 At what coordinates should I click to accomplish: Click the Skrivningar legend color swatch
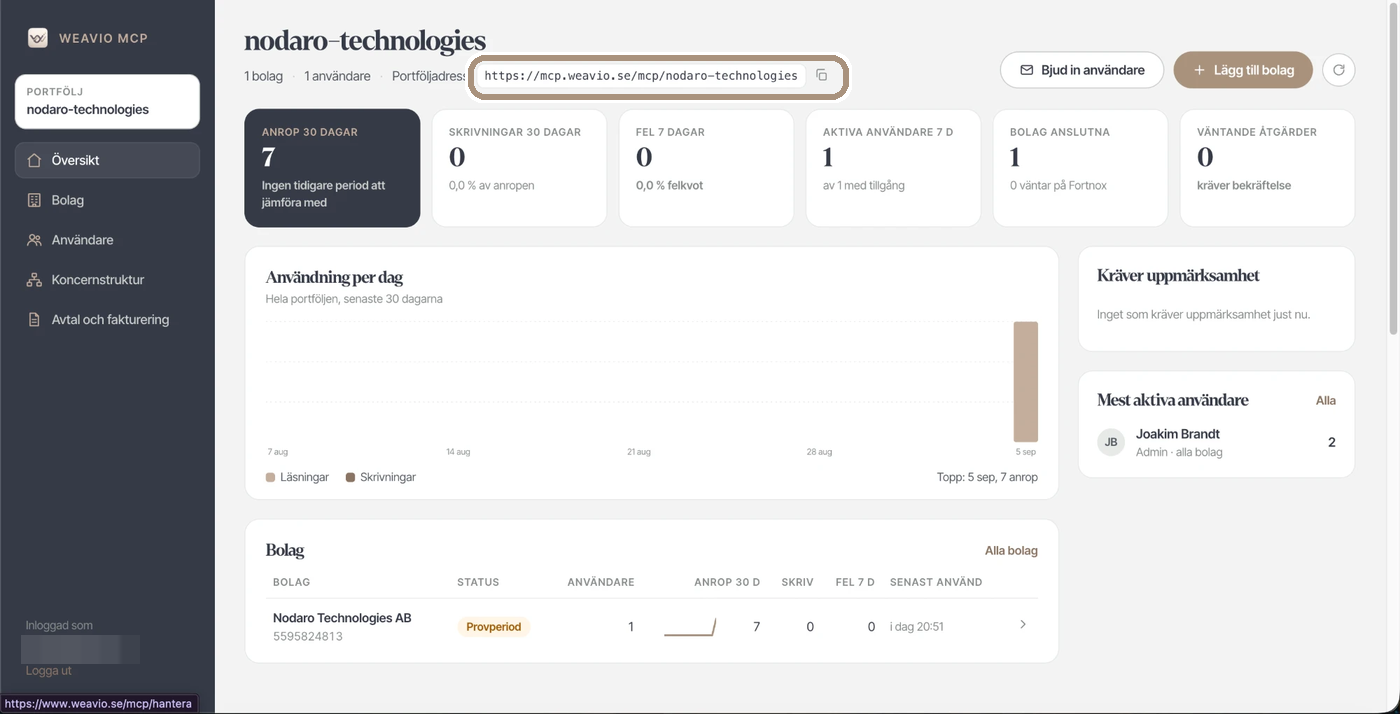(350, 478)
